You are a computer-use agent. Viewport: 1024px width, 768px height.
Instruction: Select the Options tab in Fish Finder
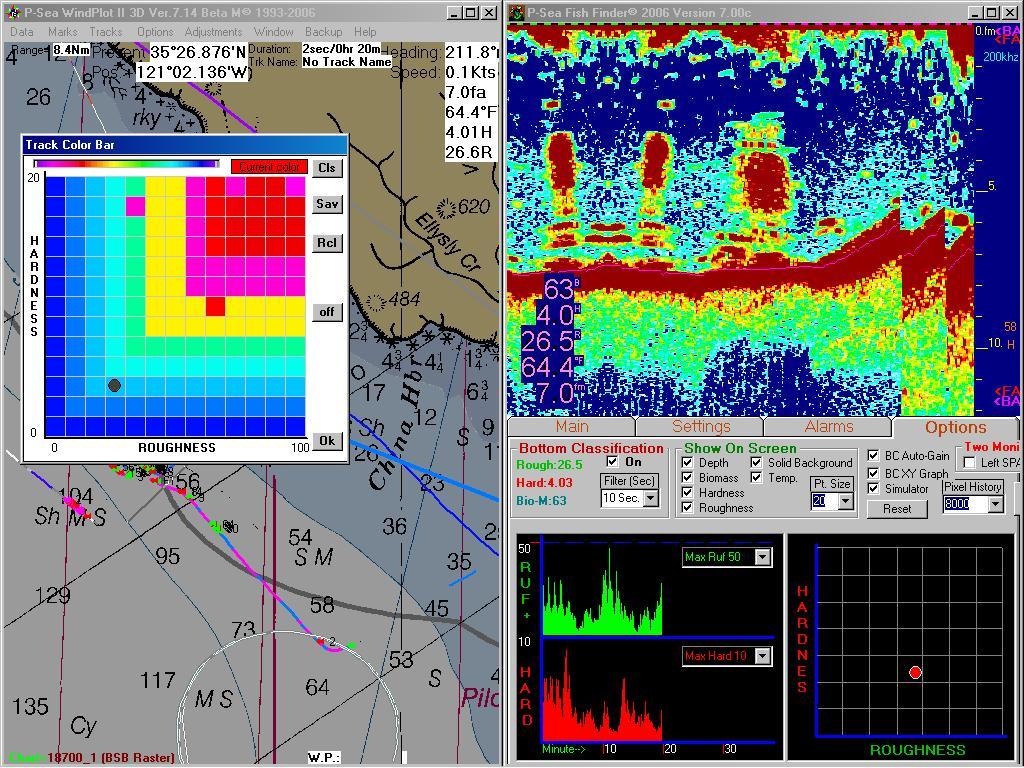[955, 427]
